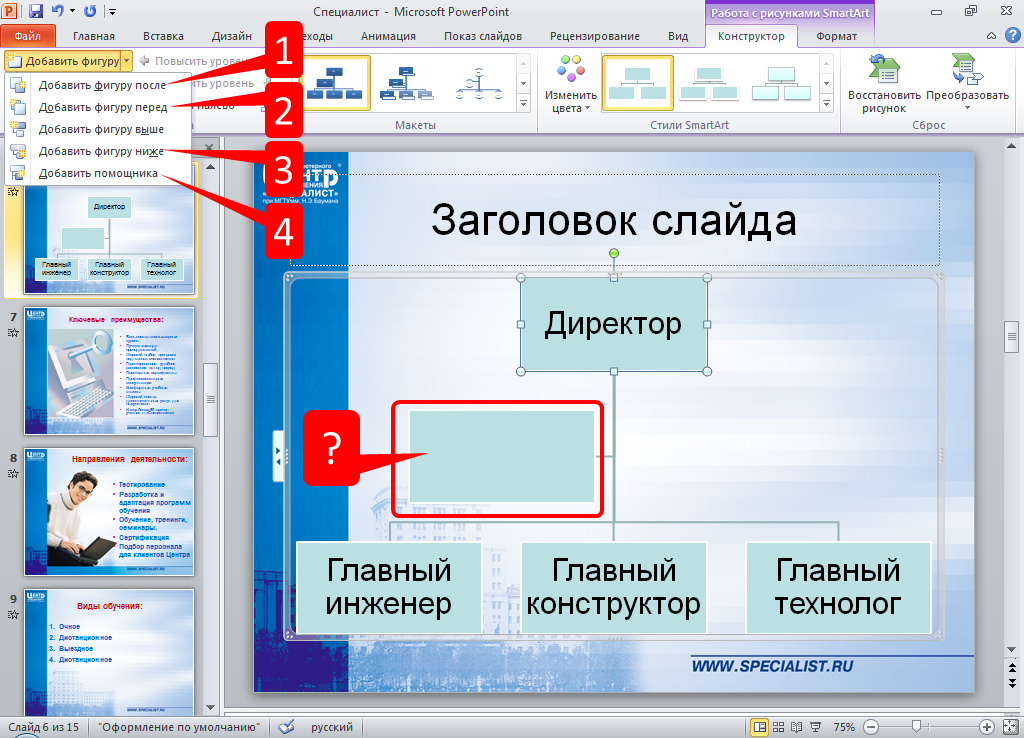The height and width of the screenshot is (738, 1024).
Task: Switch to Reading view icon in status bar
Action: tap(799, 727)
